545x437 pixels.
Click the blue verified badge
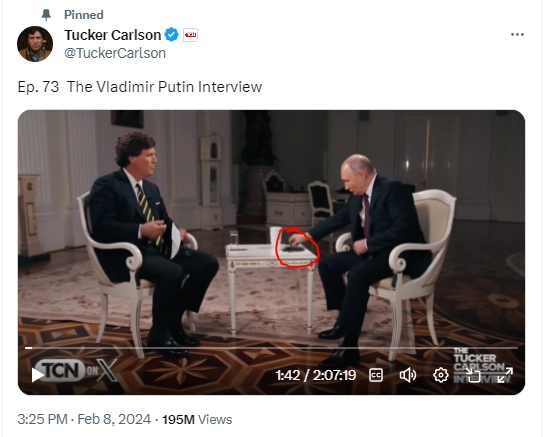(x=171, y=35)
